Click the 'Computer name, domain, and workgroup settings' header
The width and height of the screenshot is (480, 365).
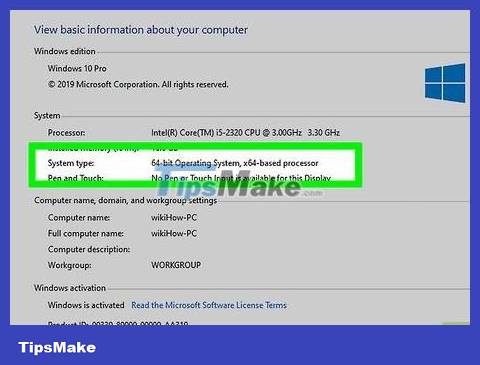[x=125, y=200]
